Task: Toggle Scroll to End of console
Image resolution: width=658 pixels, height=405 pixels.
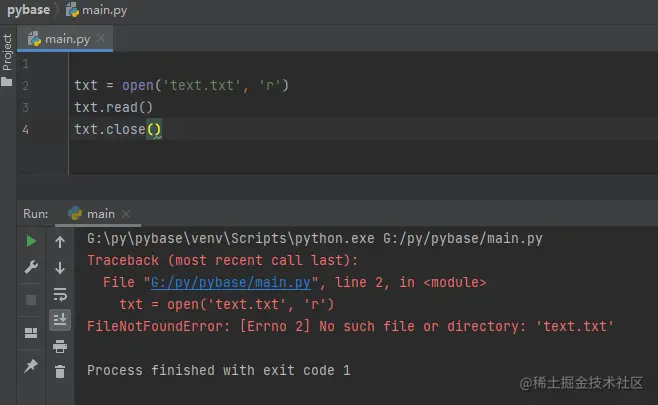Action: coord(60,320)
